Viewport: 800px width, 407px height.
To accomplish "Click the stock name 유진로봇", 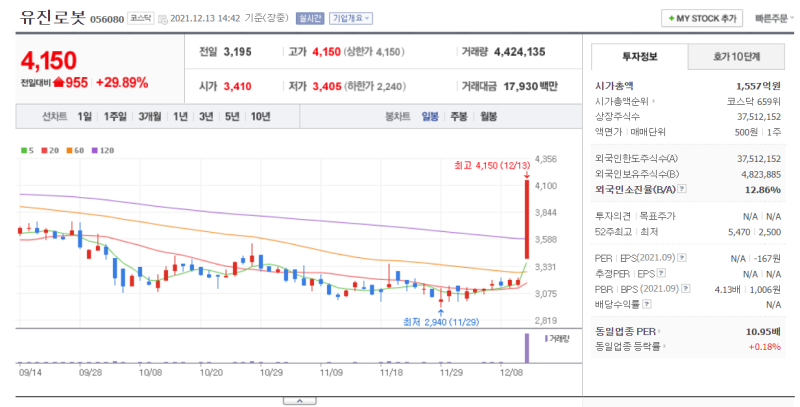I will tap(53, 18).
